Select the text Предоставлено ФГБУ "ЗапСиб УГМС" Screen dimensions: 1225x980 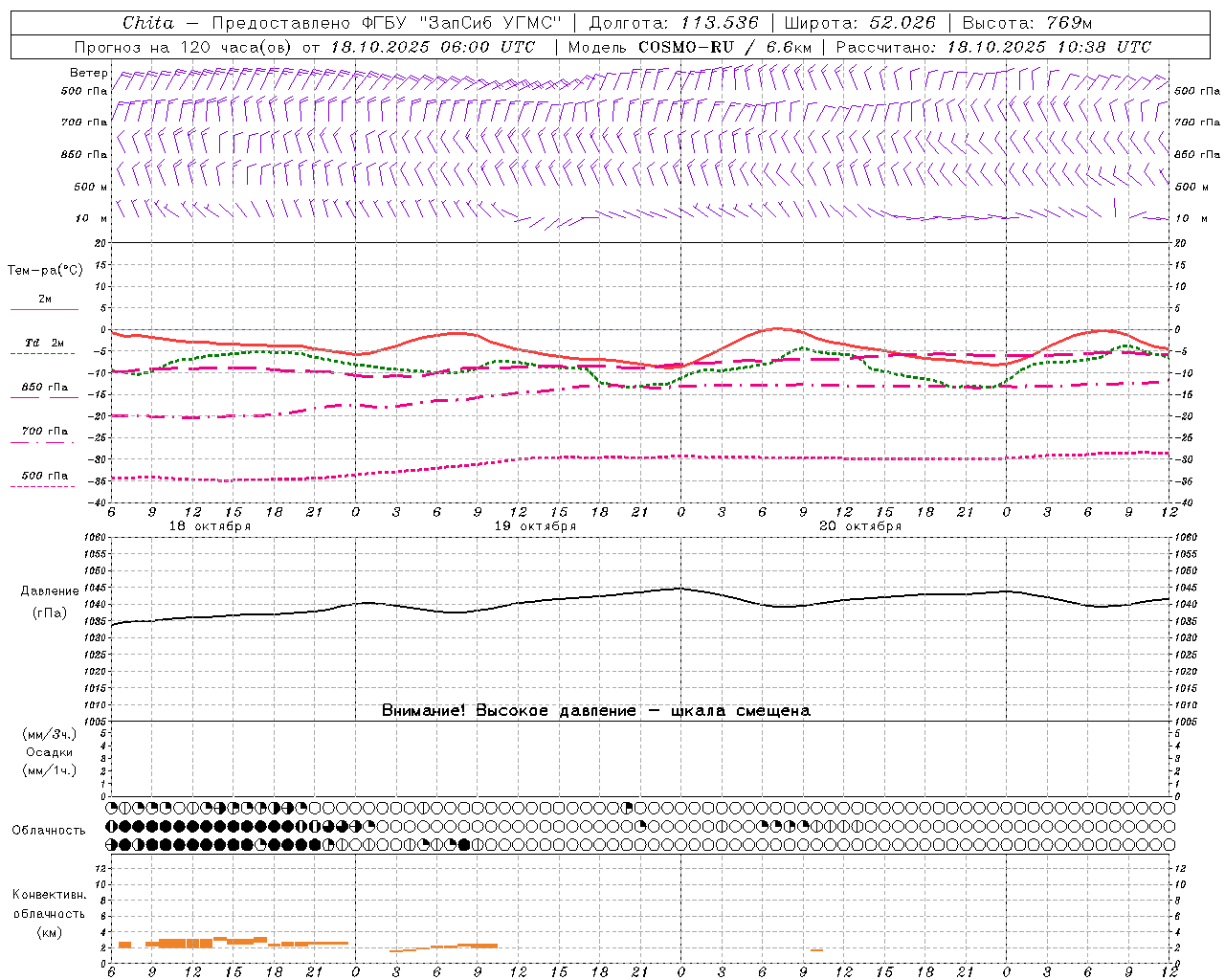click(386, 23)
